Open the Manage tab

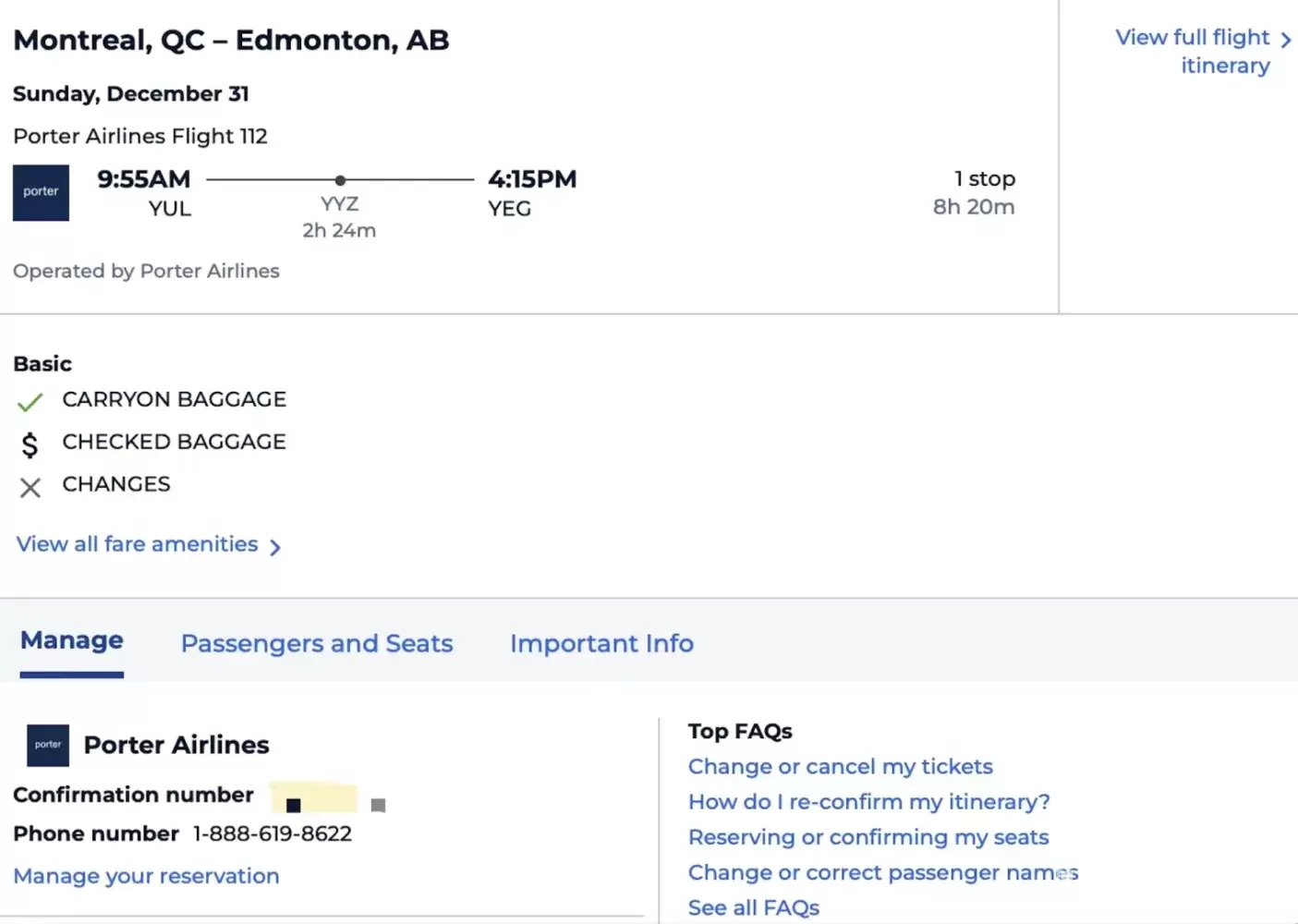pos(72,640)
